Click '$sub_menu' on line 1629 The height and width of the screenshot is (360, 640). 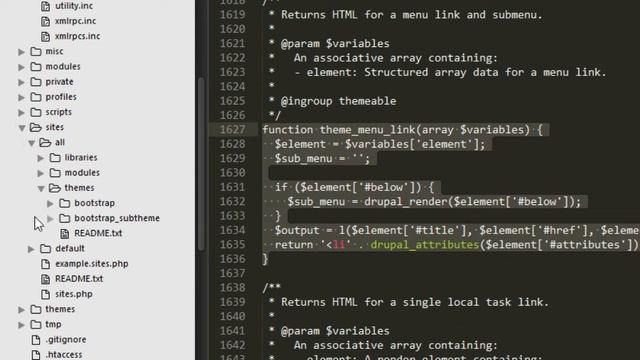303,158
